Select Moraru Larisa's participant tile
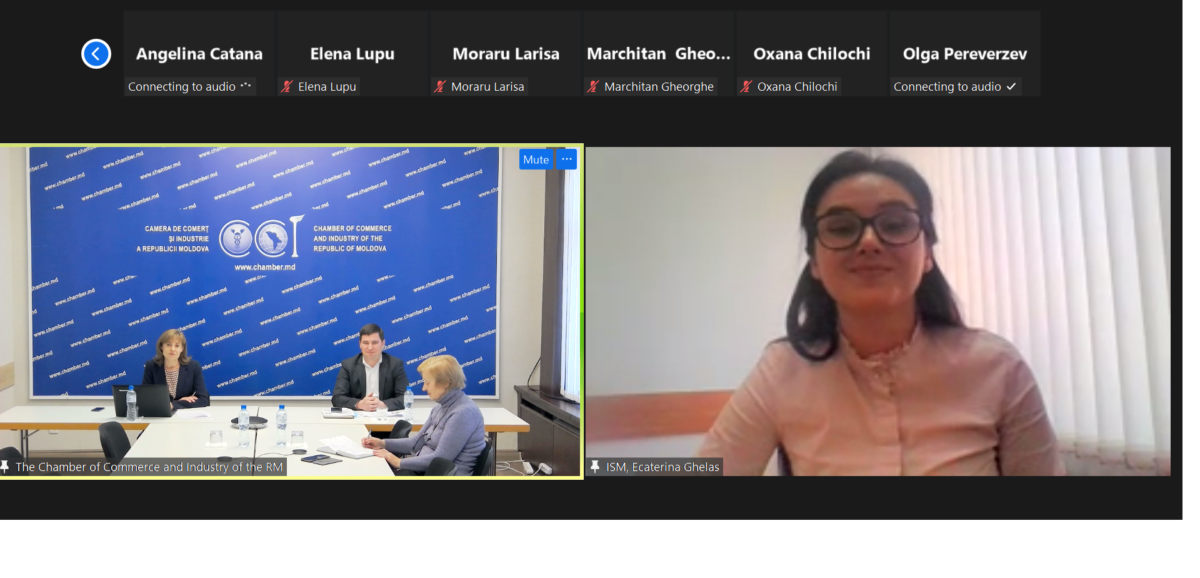The width and height of the screenshot is (1200, 578). click(x=505, y=54)
